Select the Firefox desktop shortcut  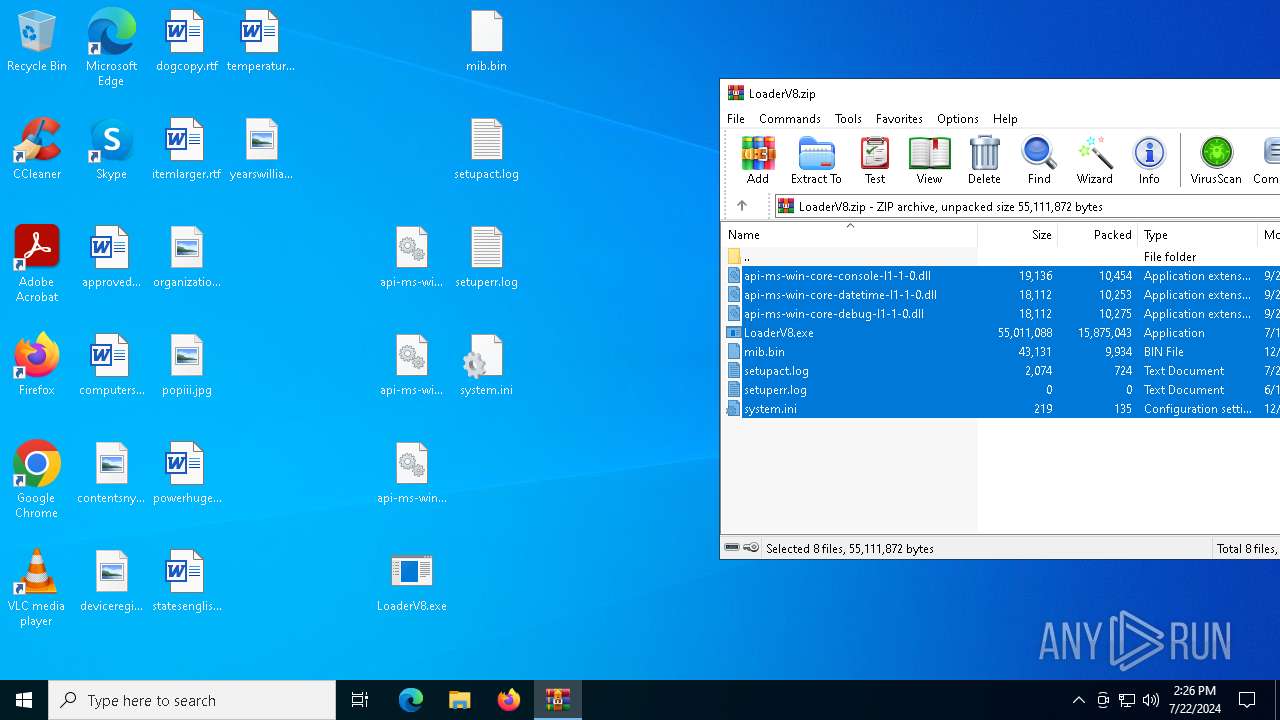(x=37, y=365)
